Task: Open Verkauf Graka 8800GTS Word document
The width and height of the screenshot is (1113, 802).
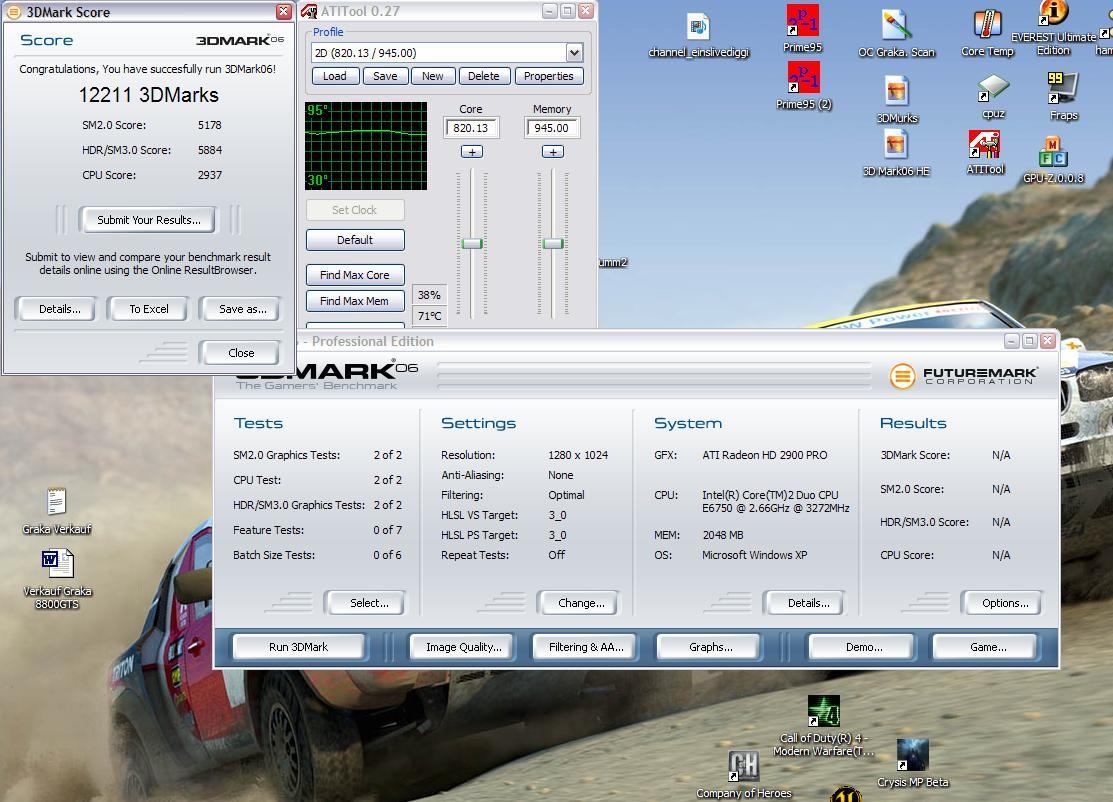Action: (57, 578)
